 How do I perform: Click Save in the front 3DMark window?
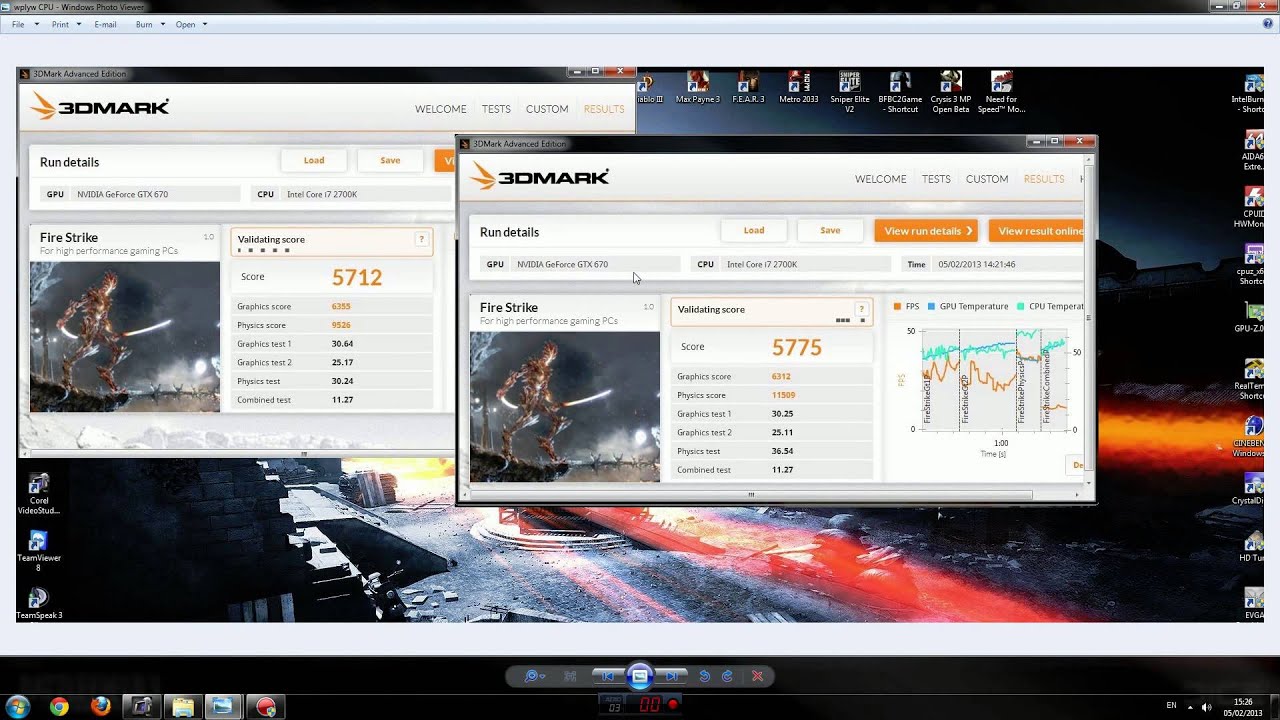(x=830, y=230)
